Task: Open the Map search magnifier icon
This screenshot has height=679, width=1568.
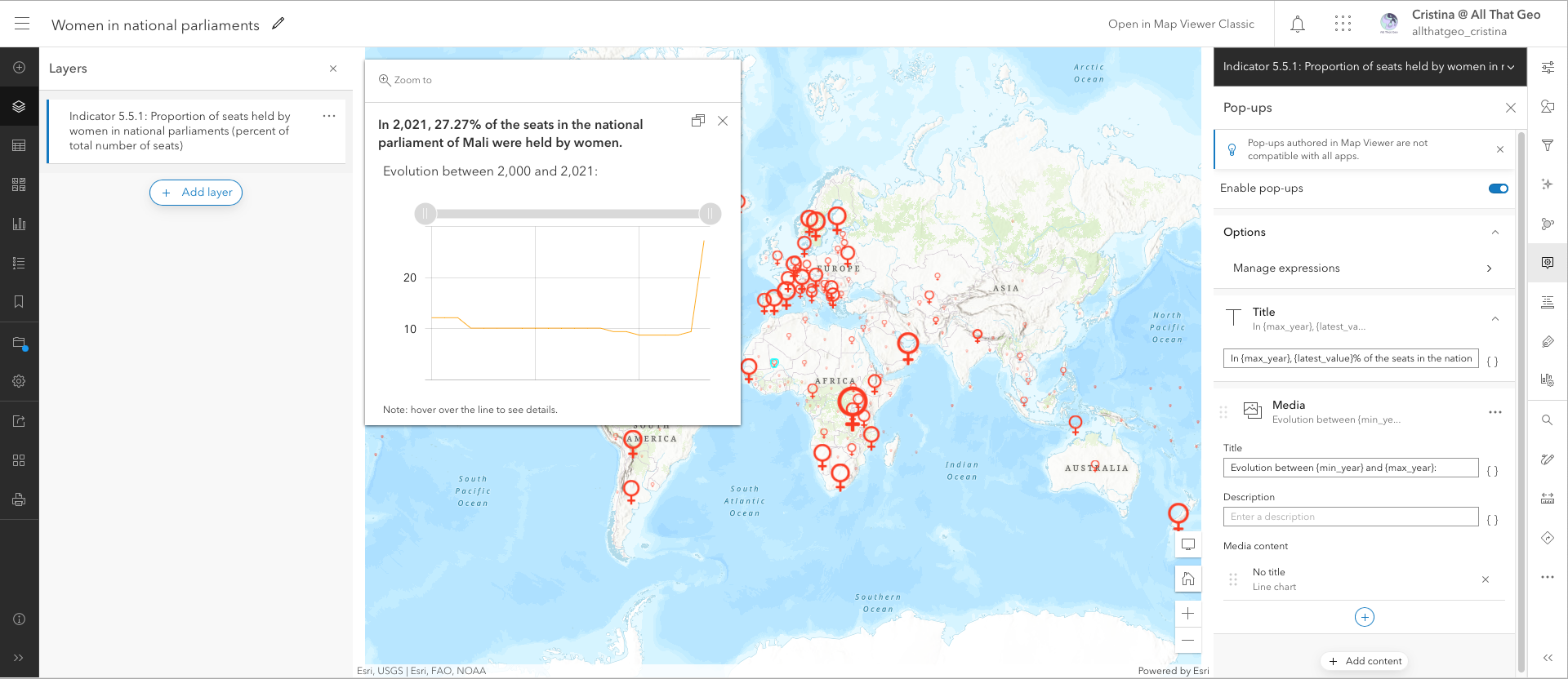Action: 1548,420
